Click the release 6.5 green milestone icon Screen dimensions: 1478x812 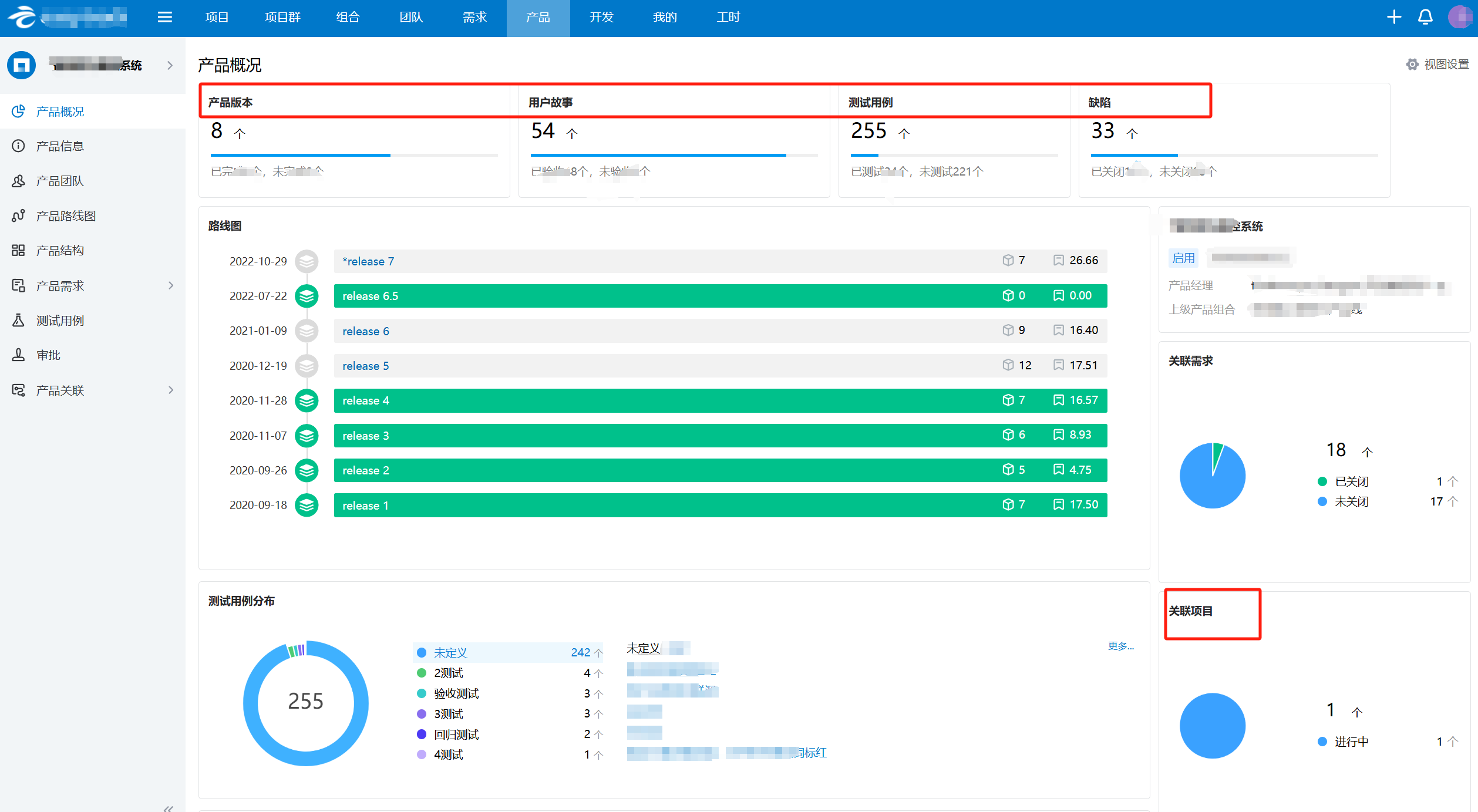307,296
